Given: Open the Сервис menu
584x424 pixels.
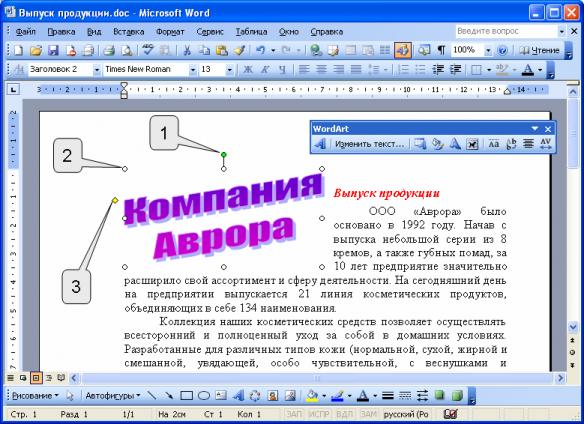Looking at the screenshot, I should 210,32.
